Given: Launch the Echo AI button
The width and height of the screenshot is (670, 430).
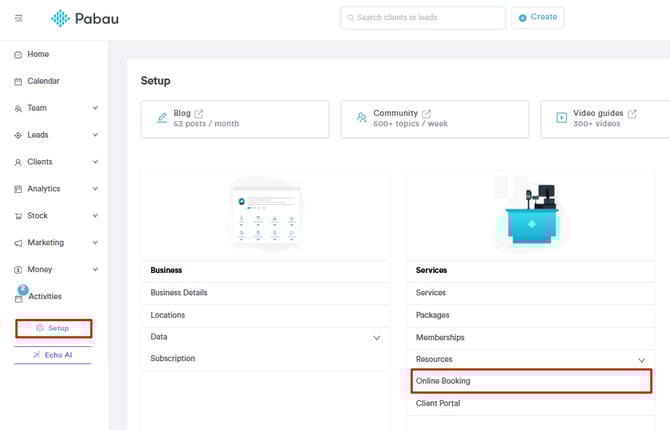Looking at the screenshot, I should [x=53, y=355].
